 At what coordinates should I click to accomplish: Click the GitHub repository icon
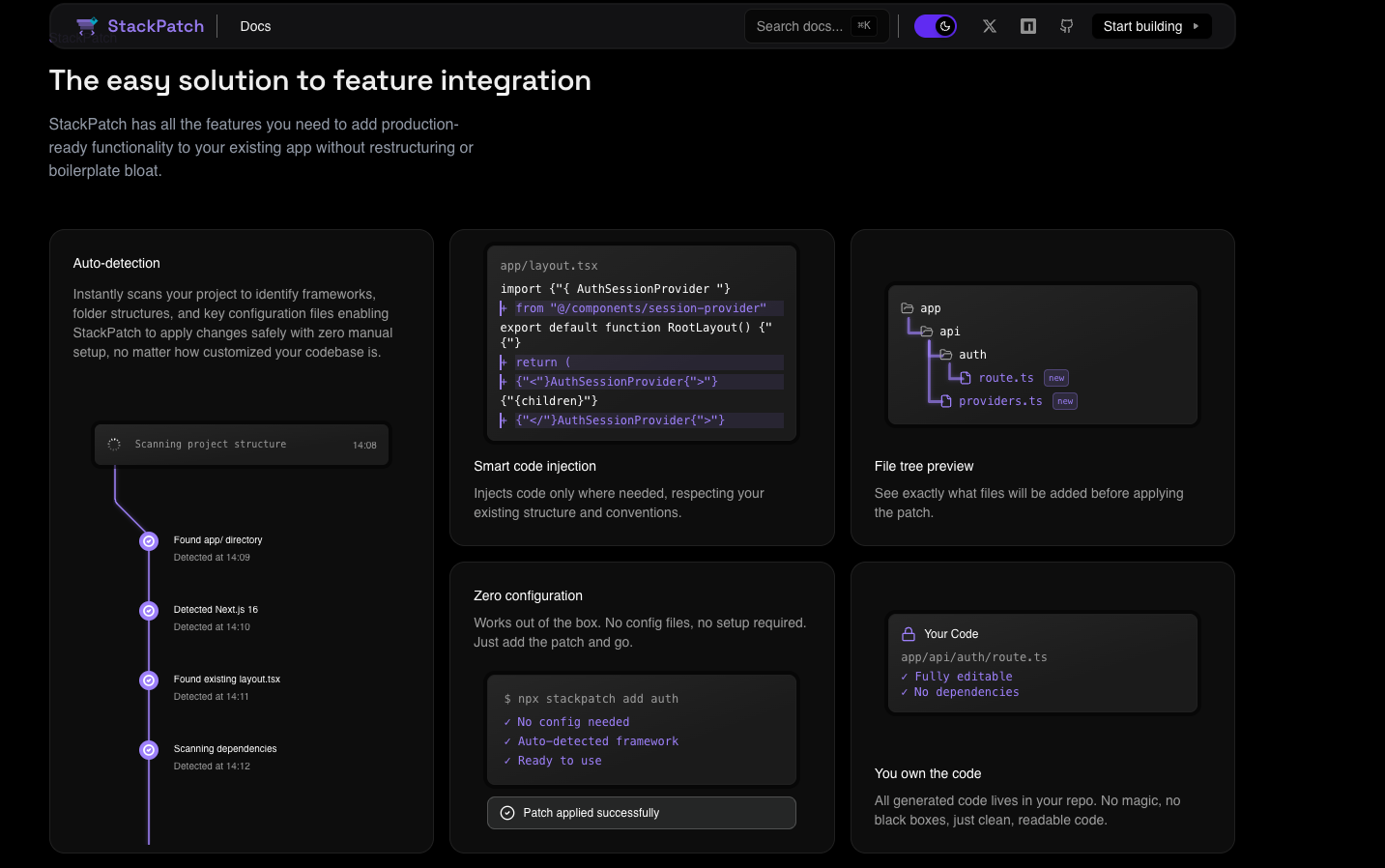coord(1066,26)
